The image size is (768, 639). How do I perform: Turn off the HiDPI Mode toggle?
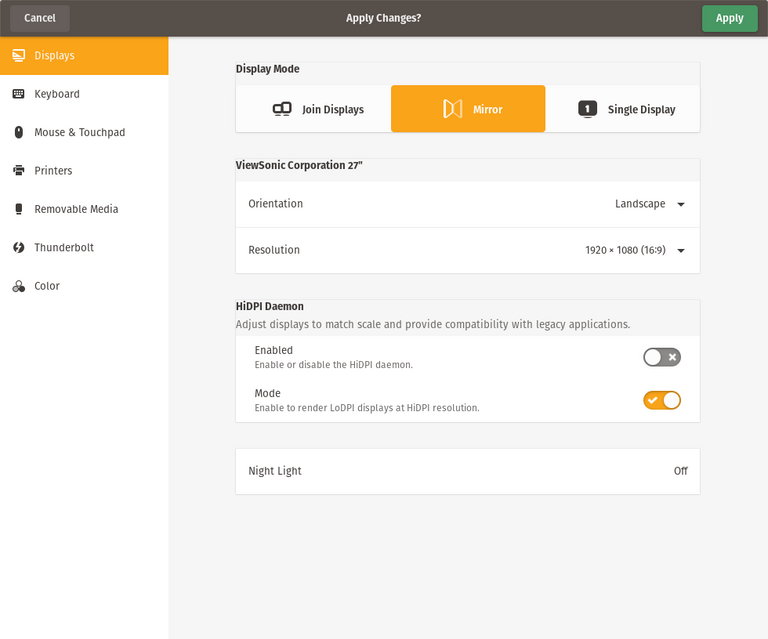point(661,400)
